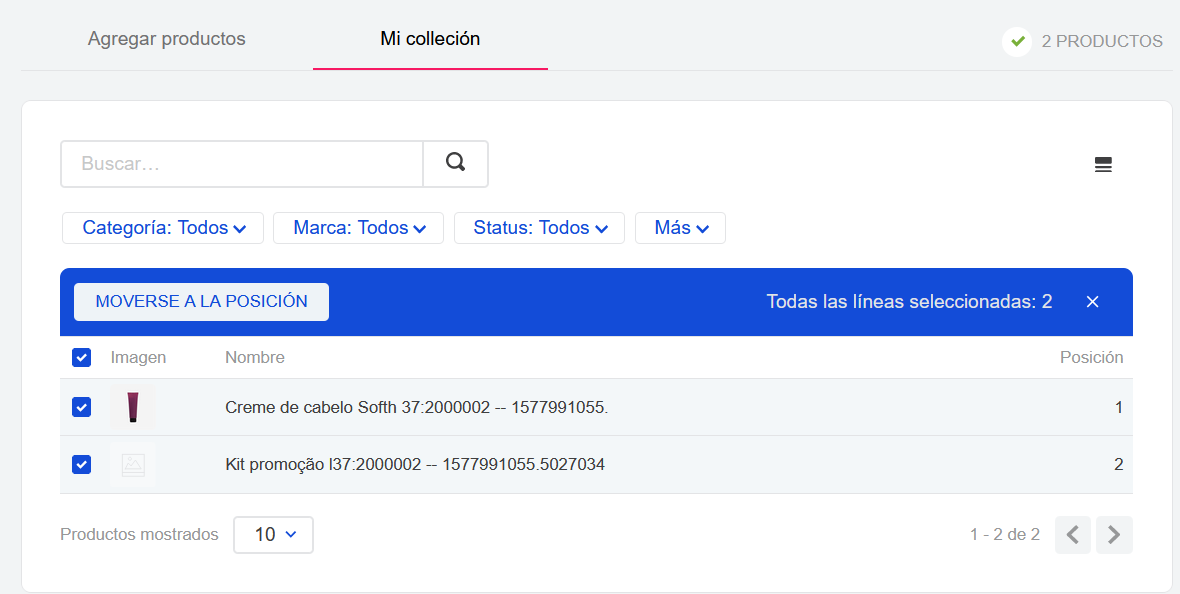The height and width of the screenshot is (594, 1180).
Task: Expand the Más filter dropdown
Action: [680, 227]
